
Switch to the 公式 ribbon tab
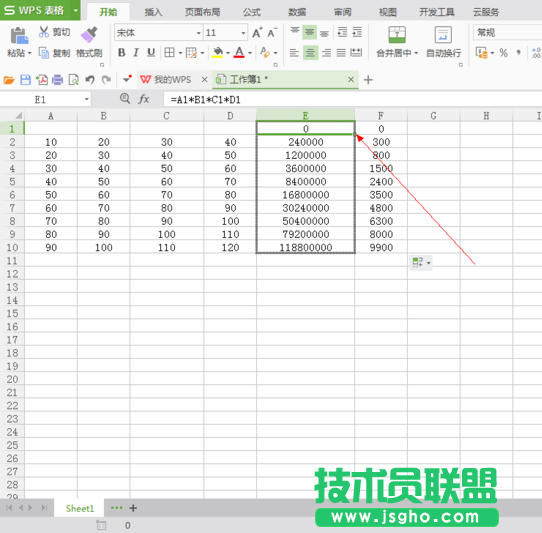point(252,12)
